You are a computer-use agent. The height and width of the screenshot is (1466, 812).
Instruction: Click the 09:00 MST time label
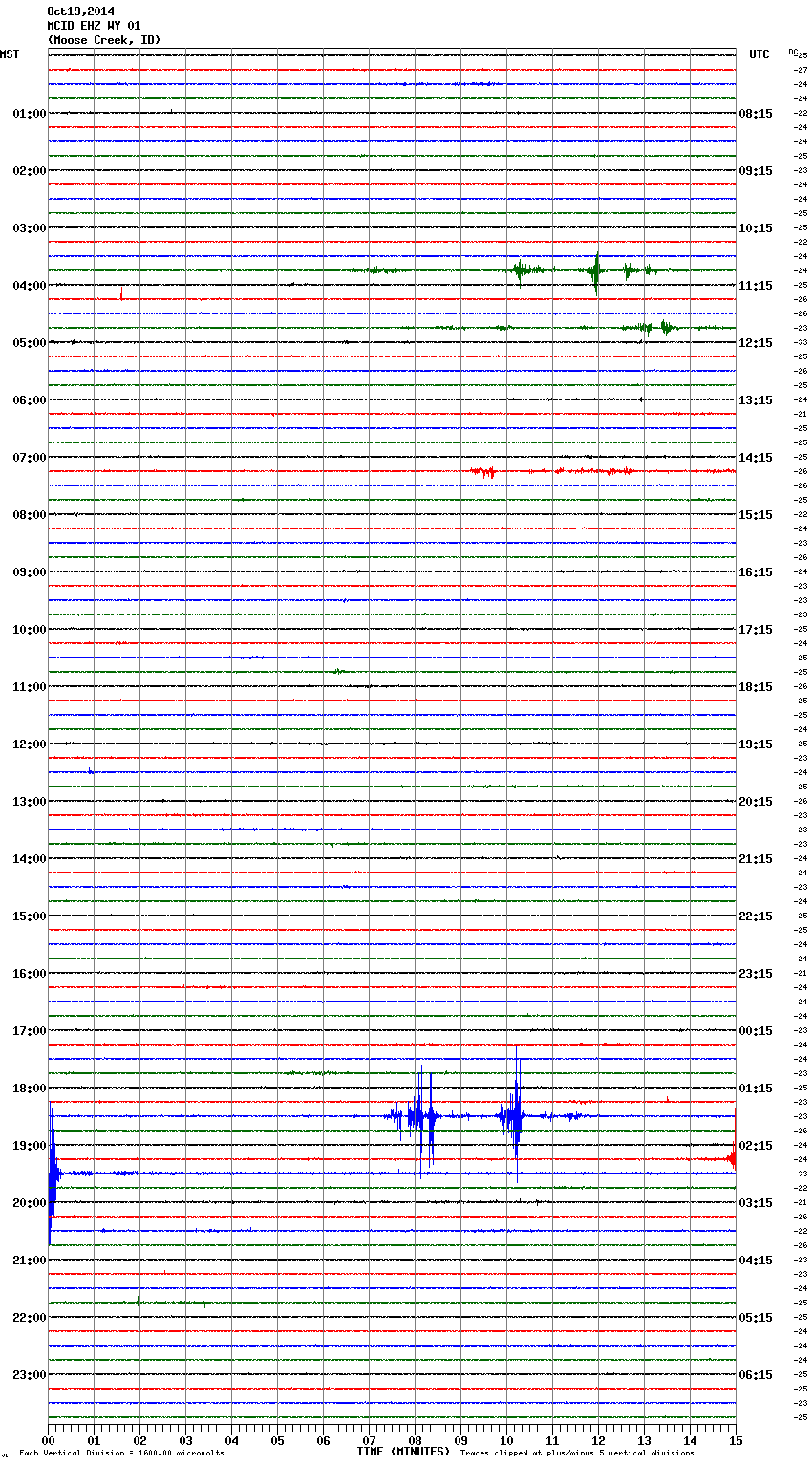tap(29, 572)
